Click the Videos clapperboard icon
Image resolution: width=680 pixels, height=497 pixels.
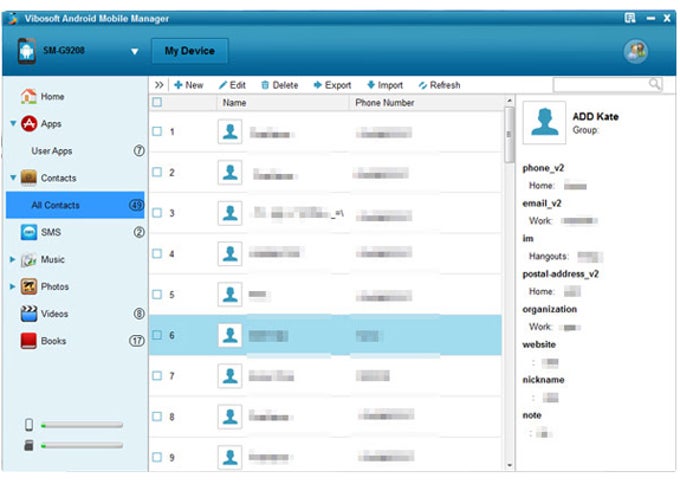pos(29,314)
